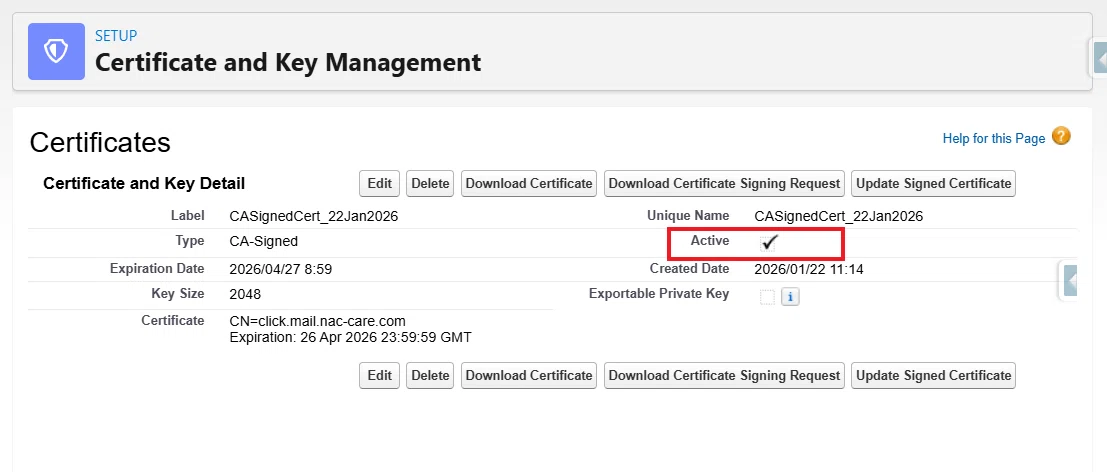The image size is (1107, 472).
Task: Open the info icon beside Exportable Private Key
Action: click(791, 297)
